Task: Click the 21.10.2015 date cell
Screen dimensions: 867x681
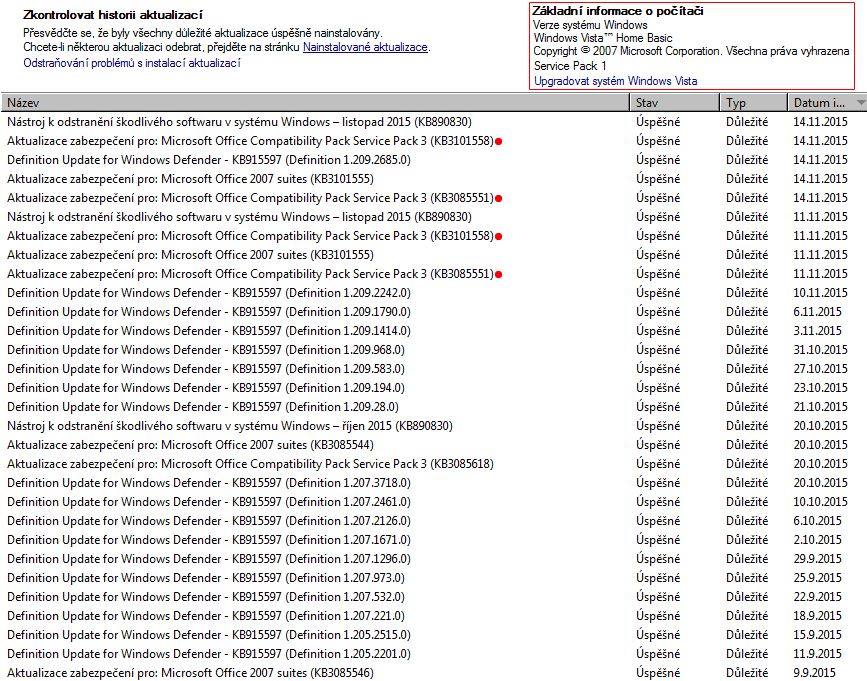Action: (821, 407)
